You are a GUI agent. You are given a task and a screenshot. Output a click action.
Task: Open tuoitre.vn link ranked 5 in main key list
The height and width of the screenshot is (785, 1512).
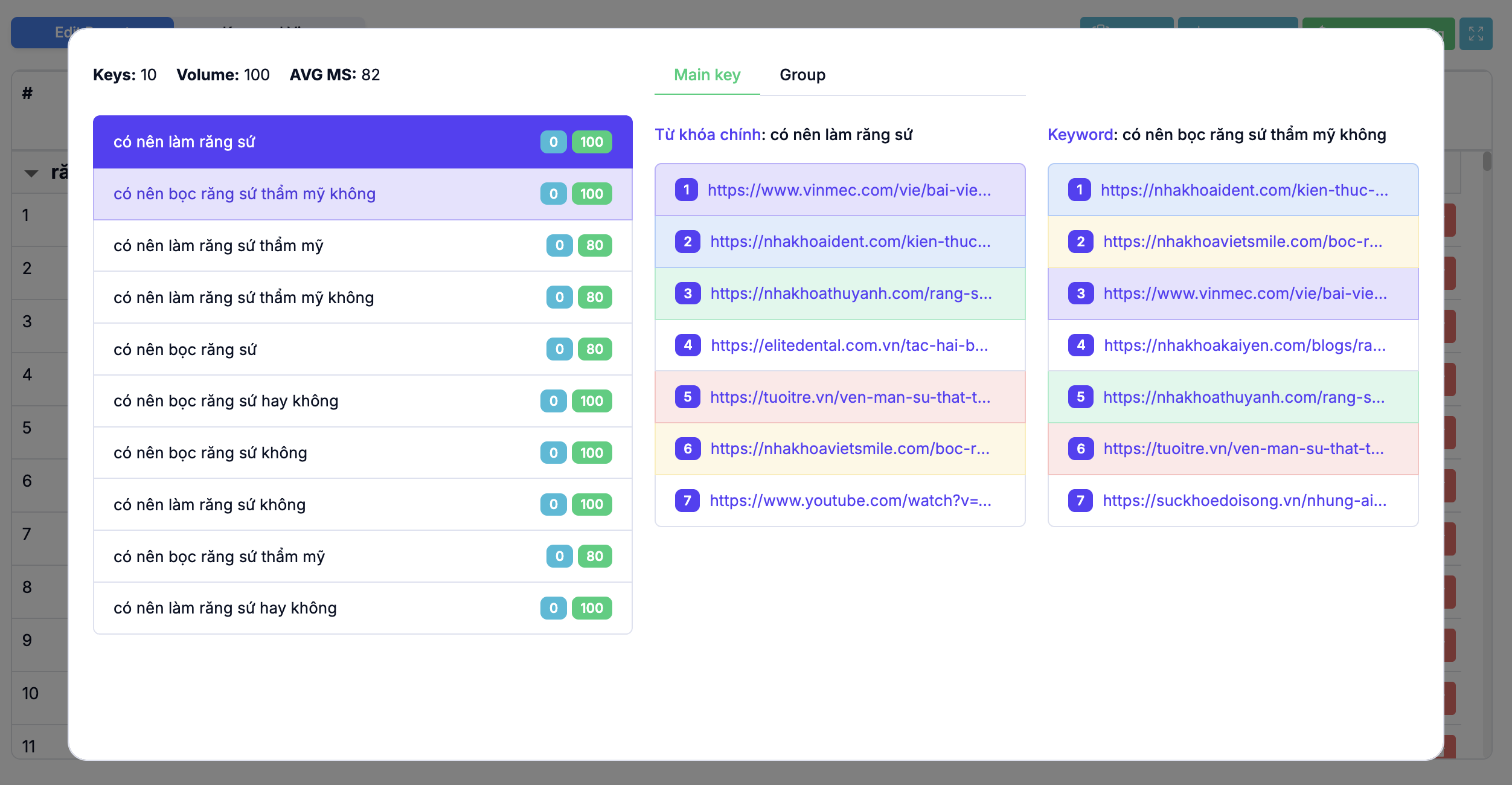[850, 397]
